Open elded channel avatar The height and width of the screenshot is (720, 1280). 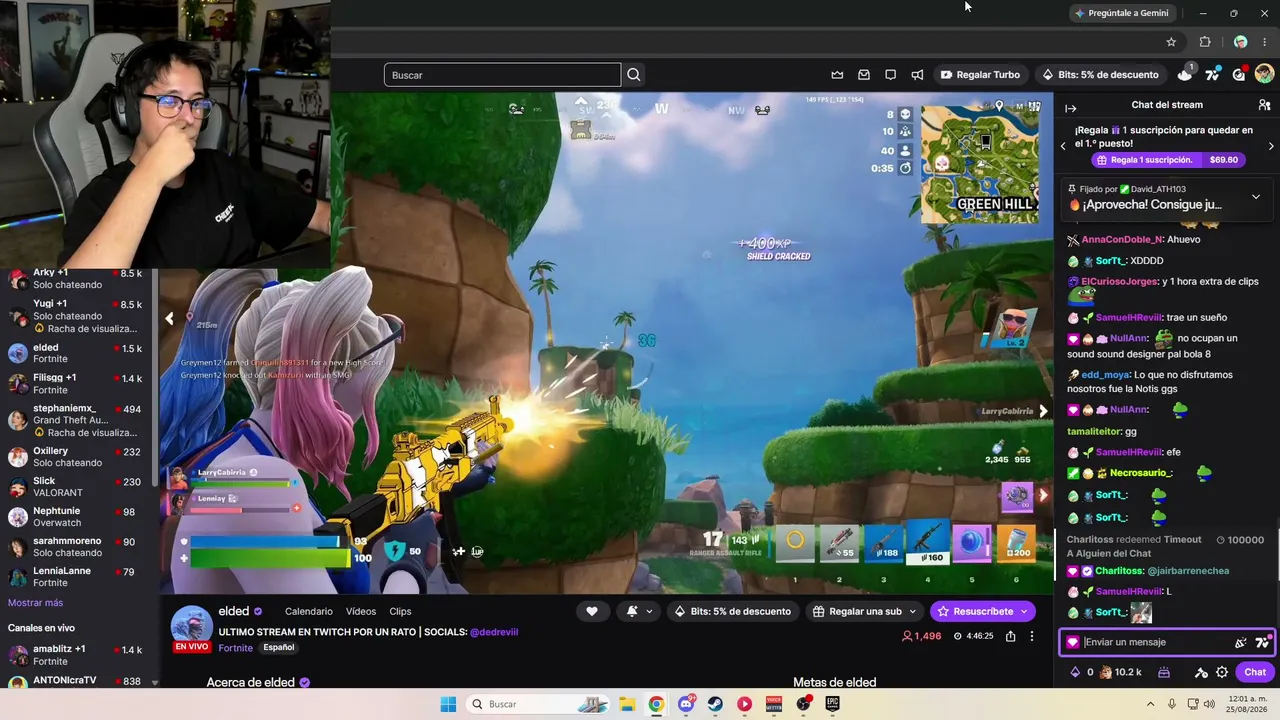(191, 625)
